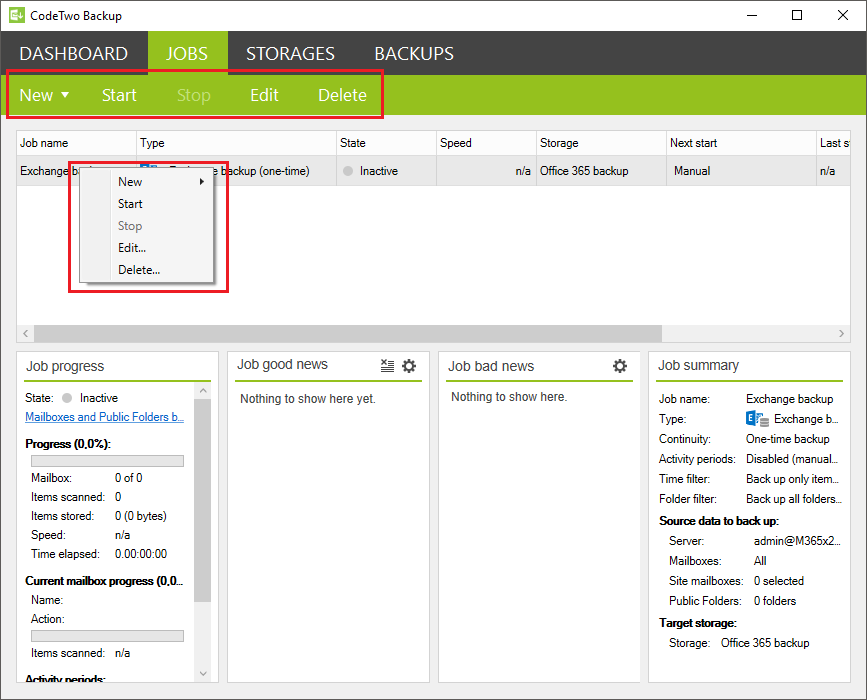Open the New dropdown in the toolbar
This screenshot has height=700, width=867.
[x=44, y=95]
